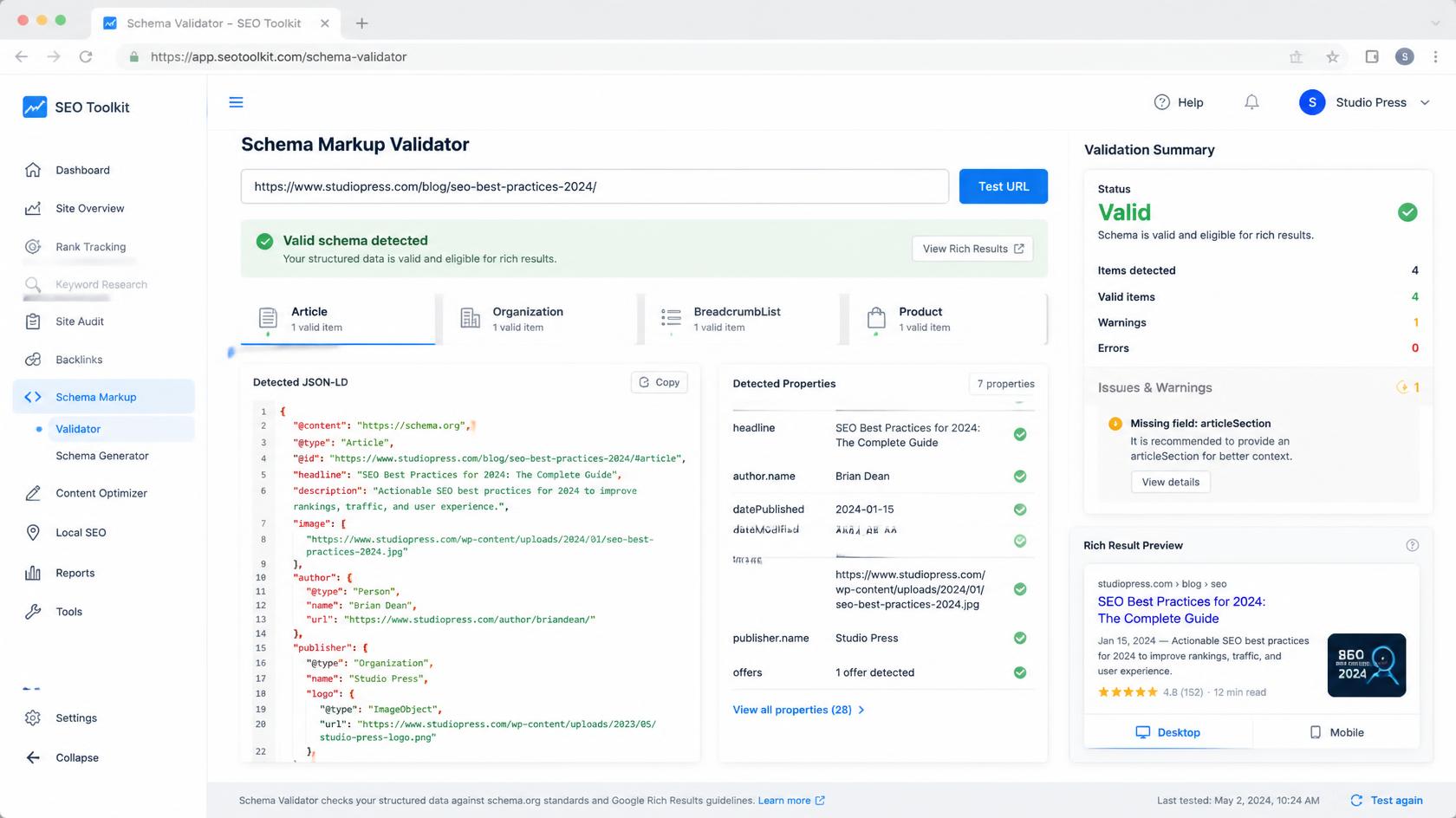Select the Organization schema tab
The height and width of the screenshot is (818, 1456).
point(539,319)
